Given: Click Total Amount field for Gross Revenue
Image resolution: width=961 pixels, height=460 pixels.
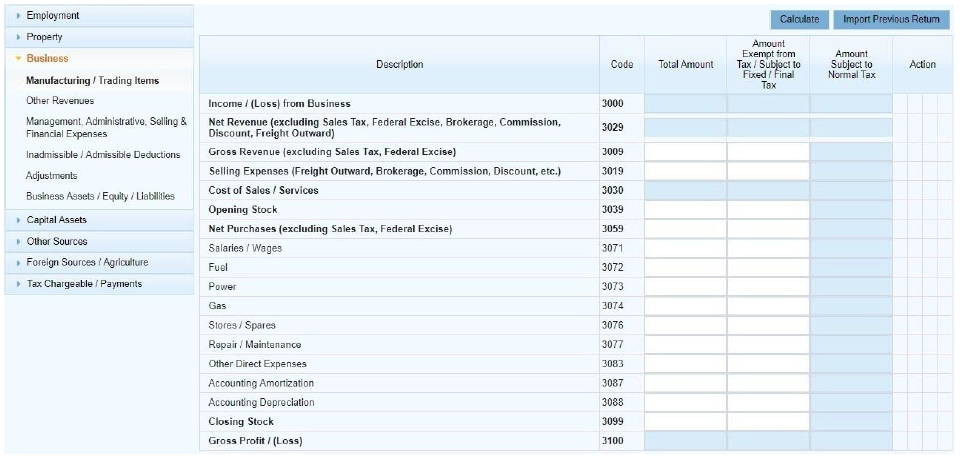Looking at the screenshot, I should point(685,152).
